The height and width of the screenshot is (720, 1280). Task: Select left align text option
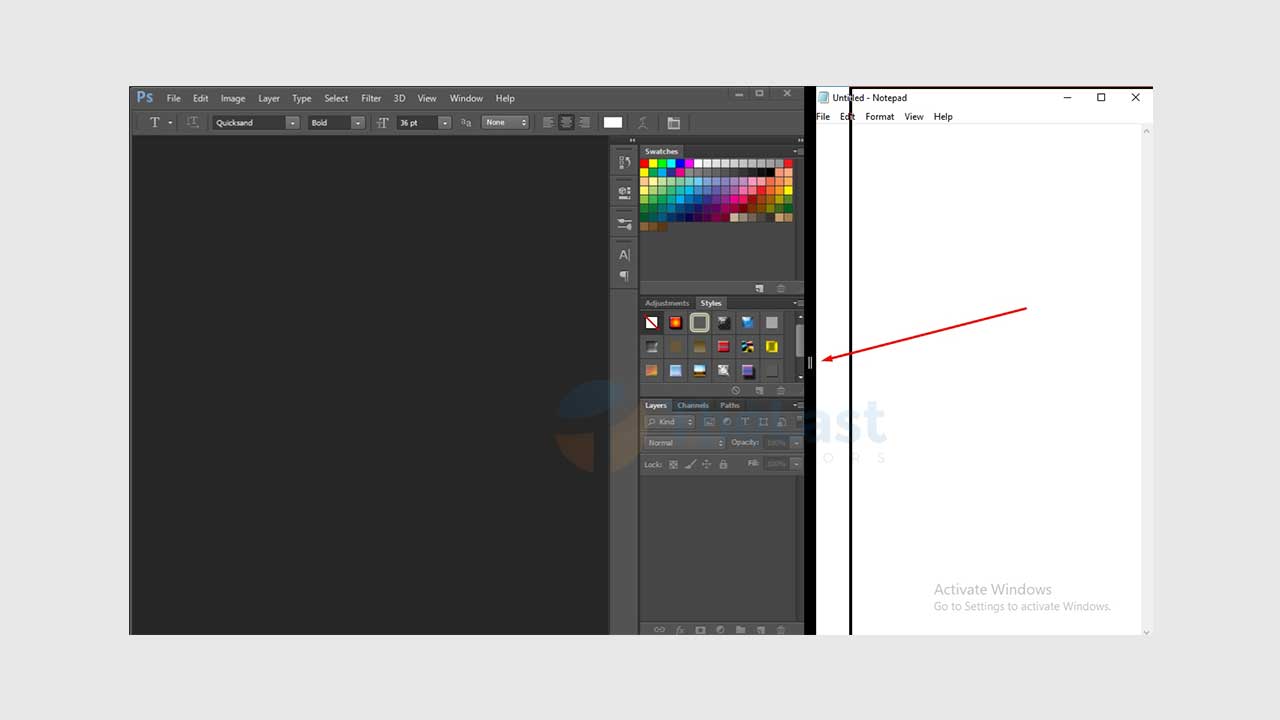[547, 123]
